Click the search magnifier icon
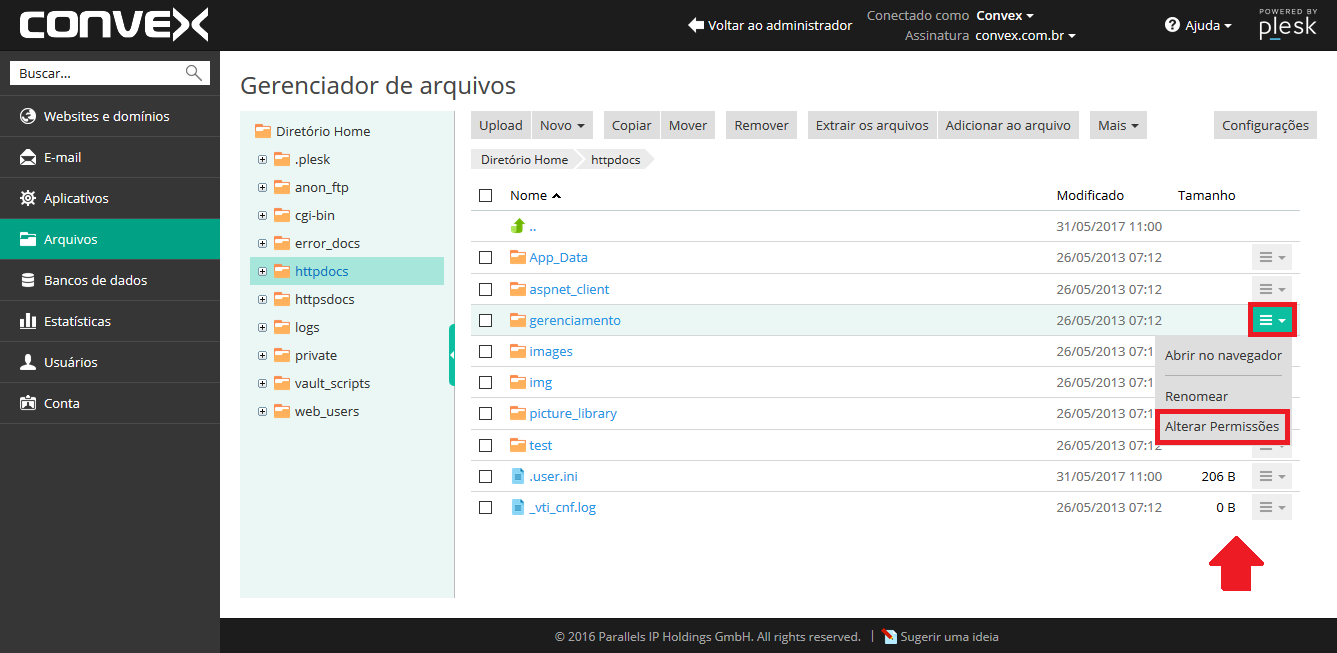This screenshot has height=653, width=1337. pos(194,73)
